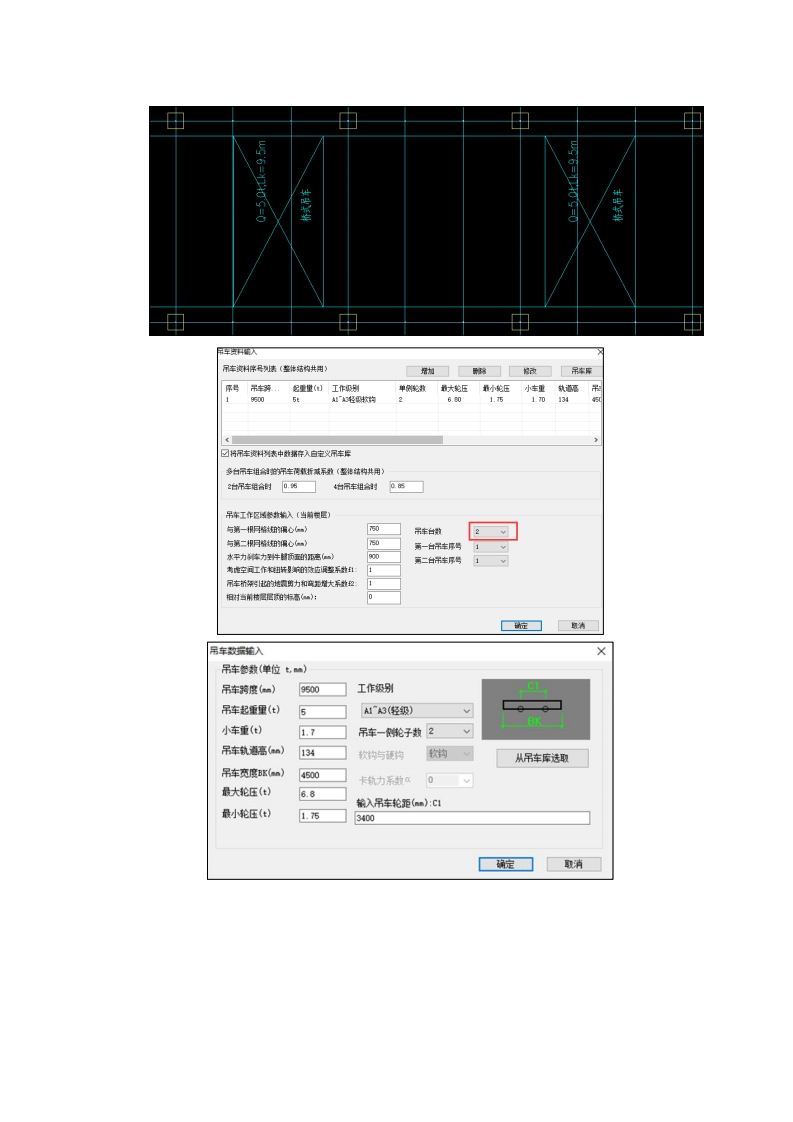Open the 工作级别 A1~A3(轻级) combo box
This screenshot has width=793, height=1122.
[x=415, y=710]
